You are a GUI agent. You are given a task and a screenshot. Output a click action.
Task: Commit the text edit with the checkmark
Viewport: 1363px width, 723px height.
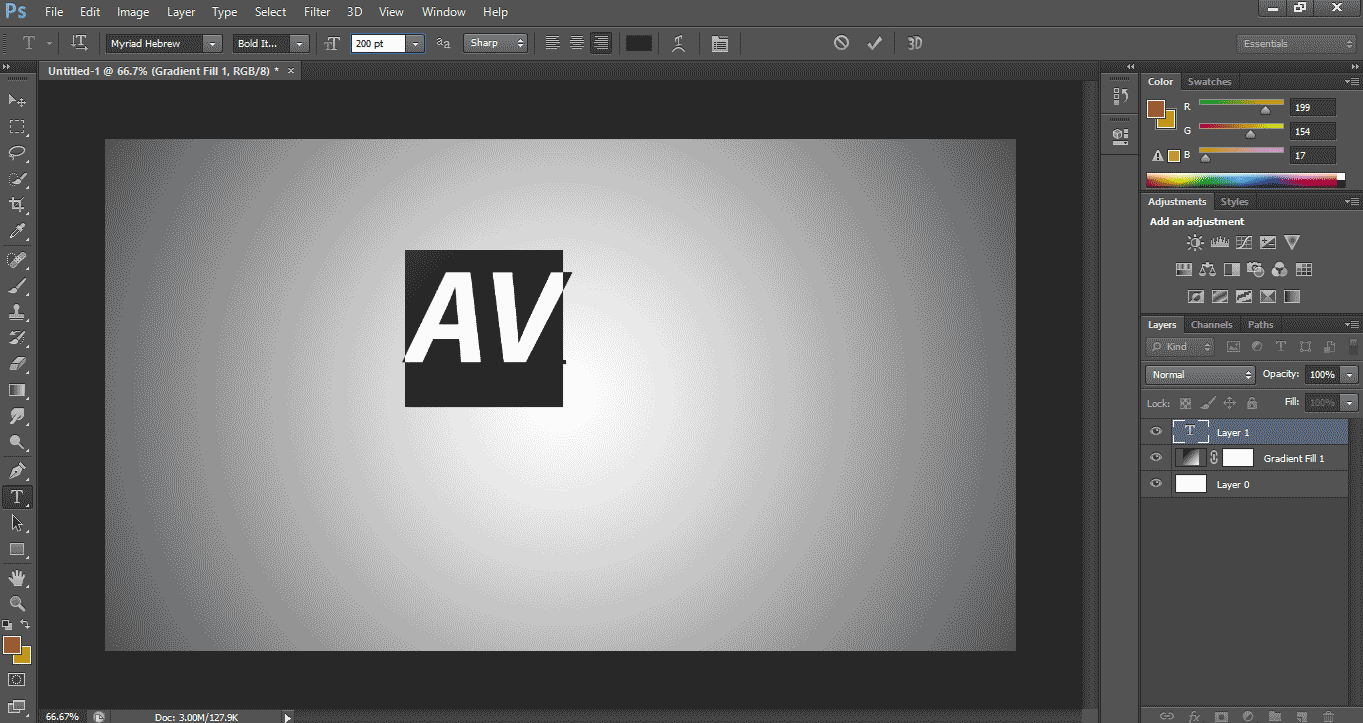pyautogui.click(x=874, y=43)
